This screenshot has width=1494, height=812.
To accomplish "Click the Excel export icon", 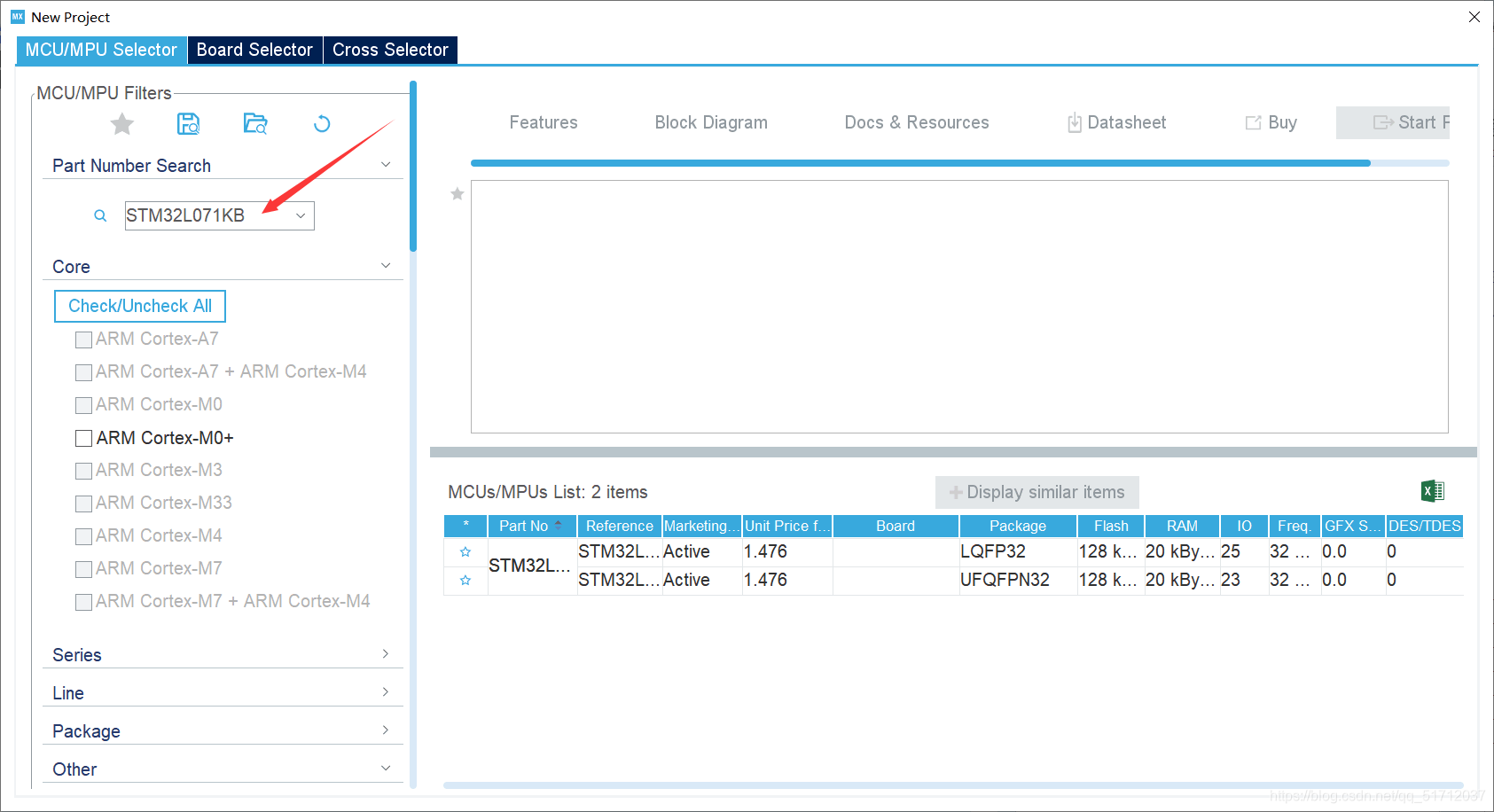I will click(x=1433, y=491).
